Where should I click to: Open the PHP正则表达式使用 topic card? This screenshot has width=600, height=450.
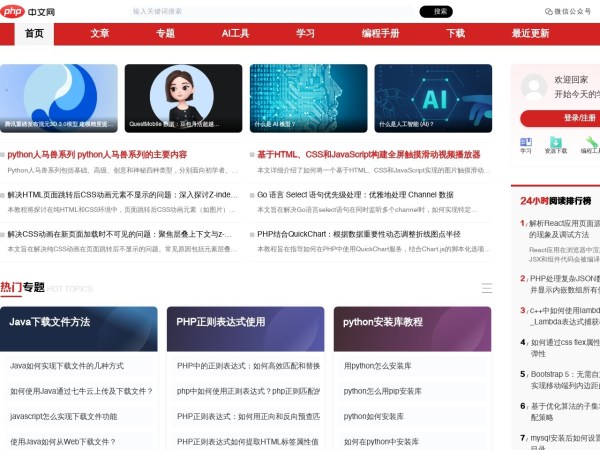(x=246, y=329)
